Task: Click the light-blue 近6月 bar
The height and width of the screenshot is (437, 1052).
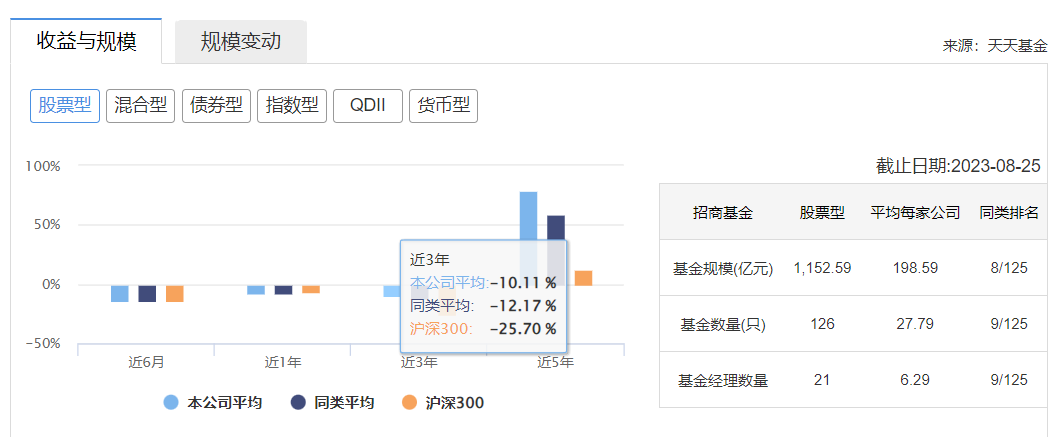Action: [x=120, y=293]
